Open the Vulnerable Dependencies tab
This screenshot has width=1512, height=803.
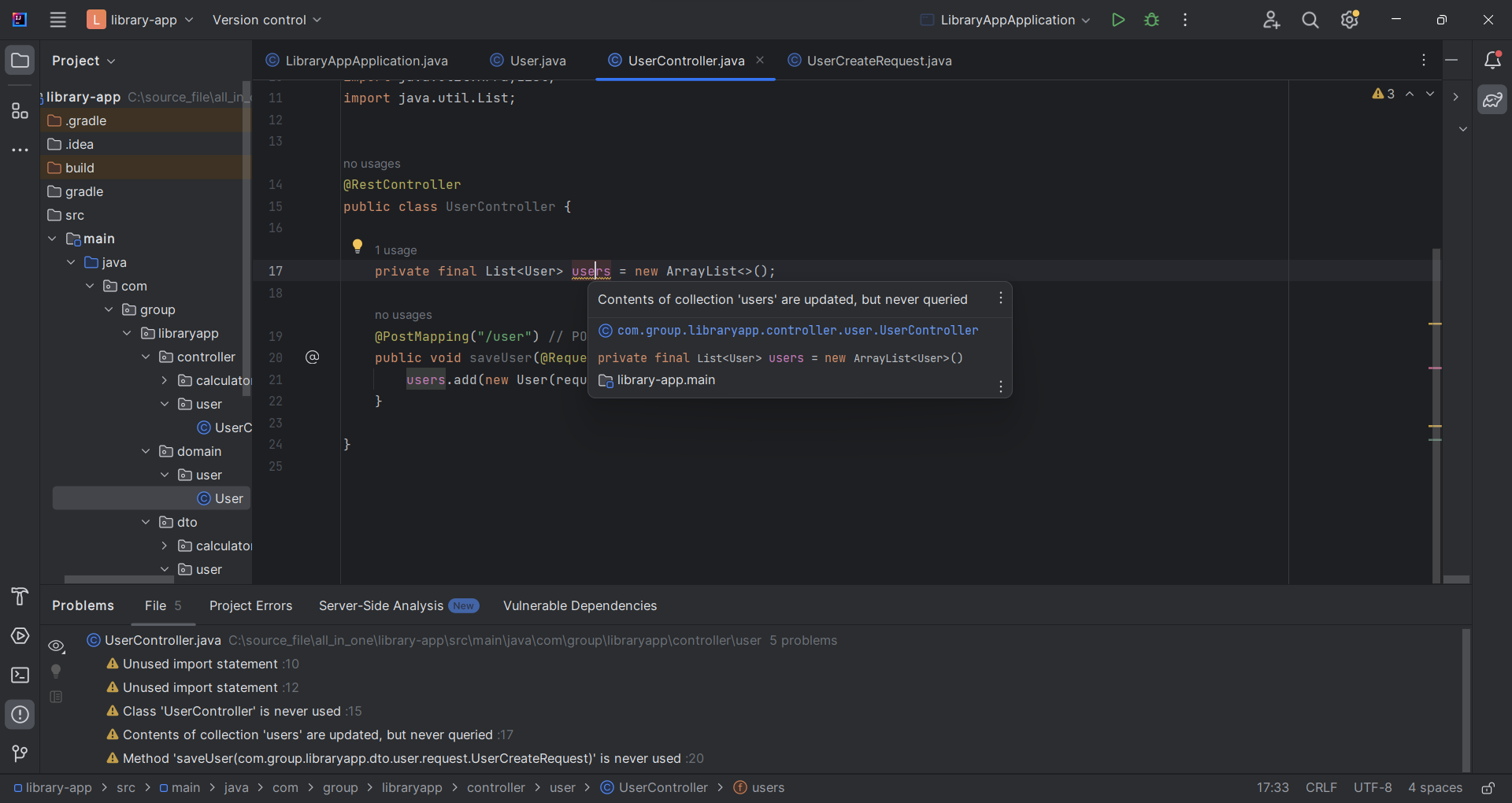580,605
